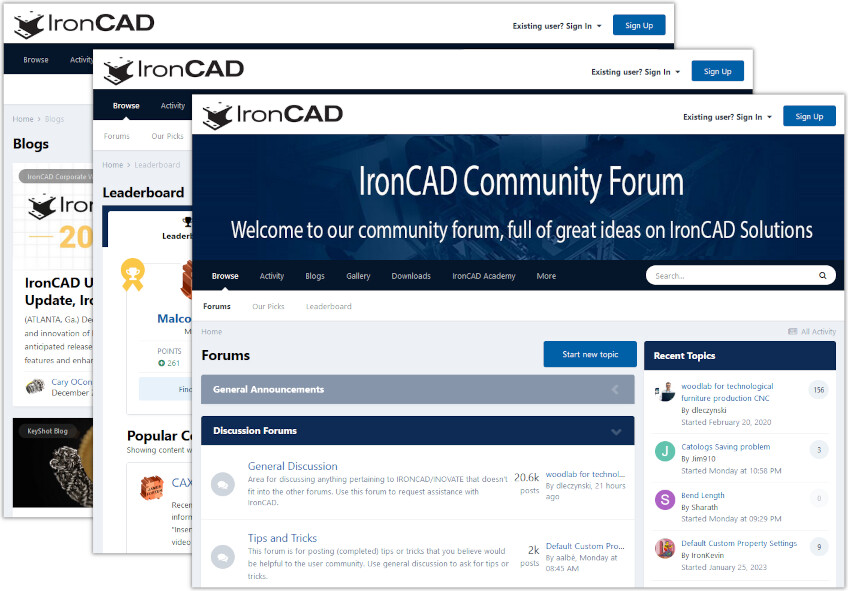This screenshot has height=591, width=848.
Task: Select the Tips and Tricks forum icon
Action: point(222,556)
